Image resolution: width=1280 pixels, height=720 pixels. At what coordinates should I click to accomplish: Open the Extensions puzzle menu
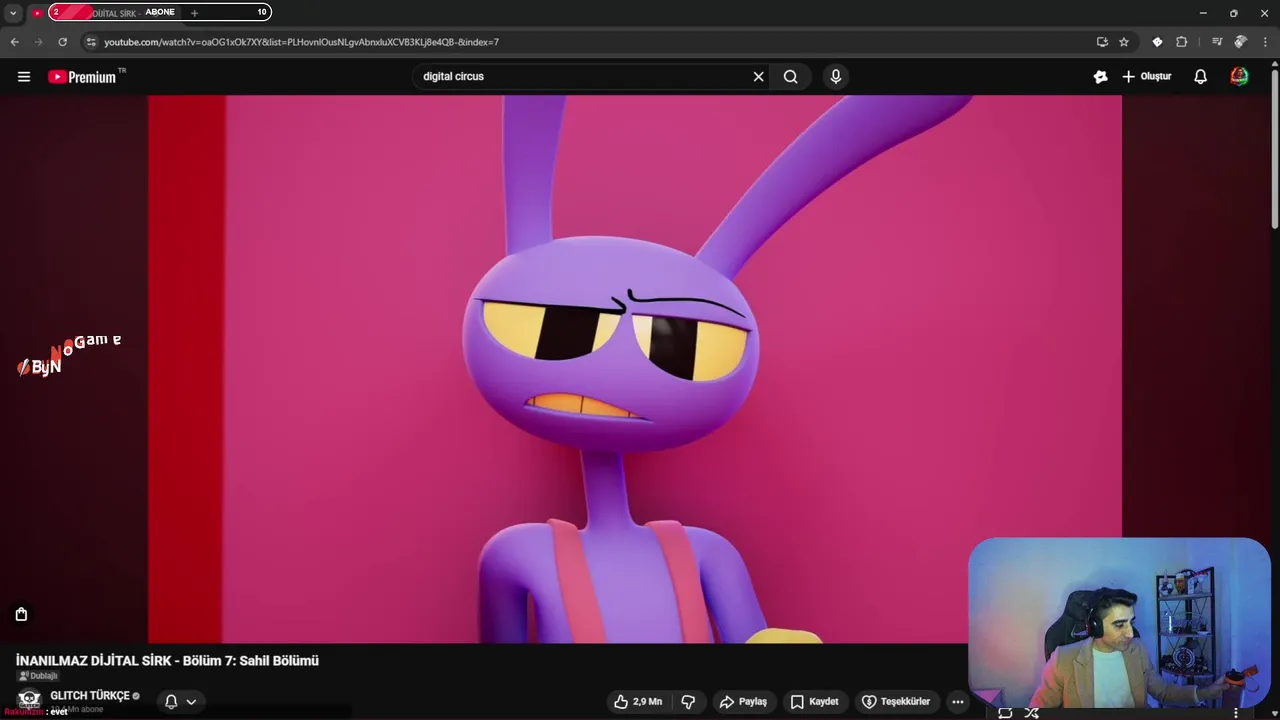(x=1181, y=42)
